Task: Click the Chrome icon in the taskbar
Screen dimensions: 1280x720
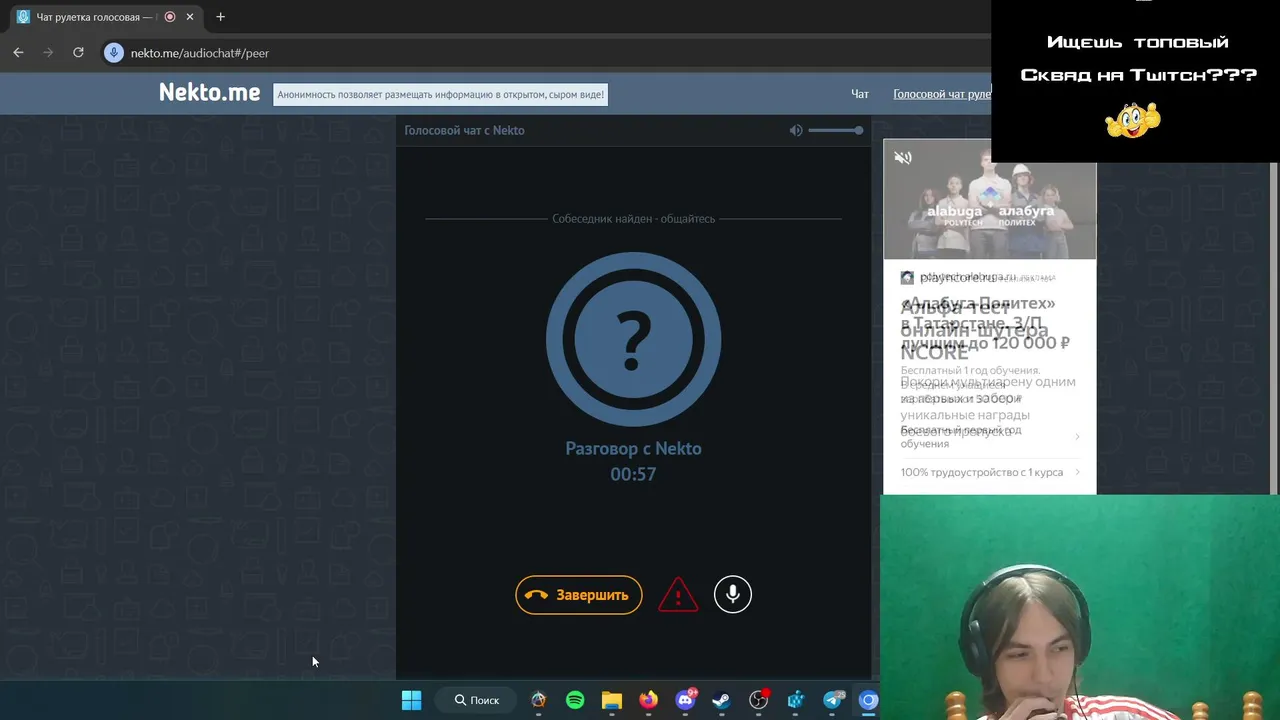Action: pyautogui.click(x=868, y=700)
